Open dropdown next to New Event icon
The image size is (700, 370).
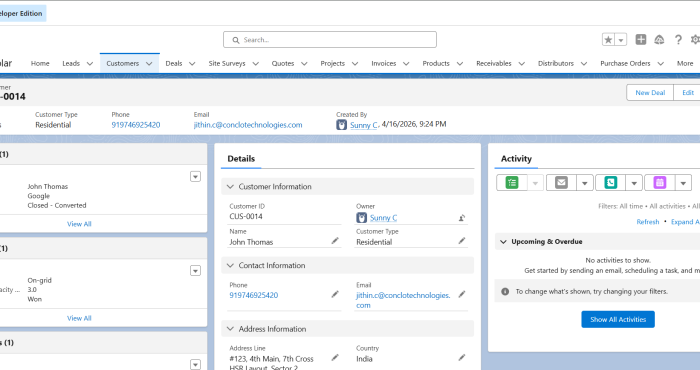[683, 183]
